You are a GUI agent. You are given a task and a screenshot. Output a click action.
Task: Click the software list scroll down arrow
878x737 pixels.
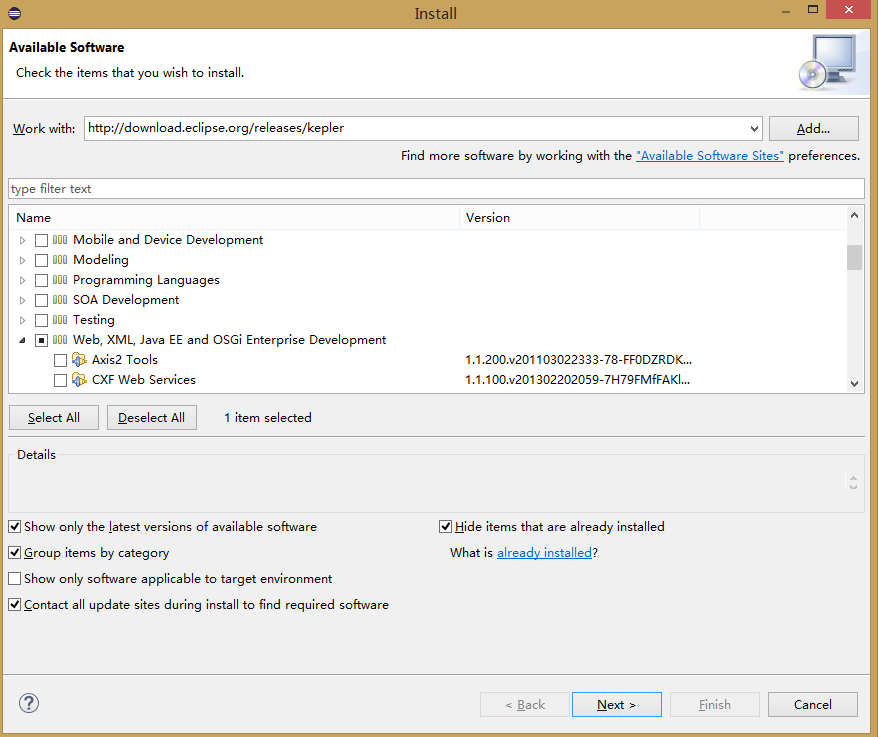tap(854, 384)
